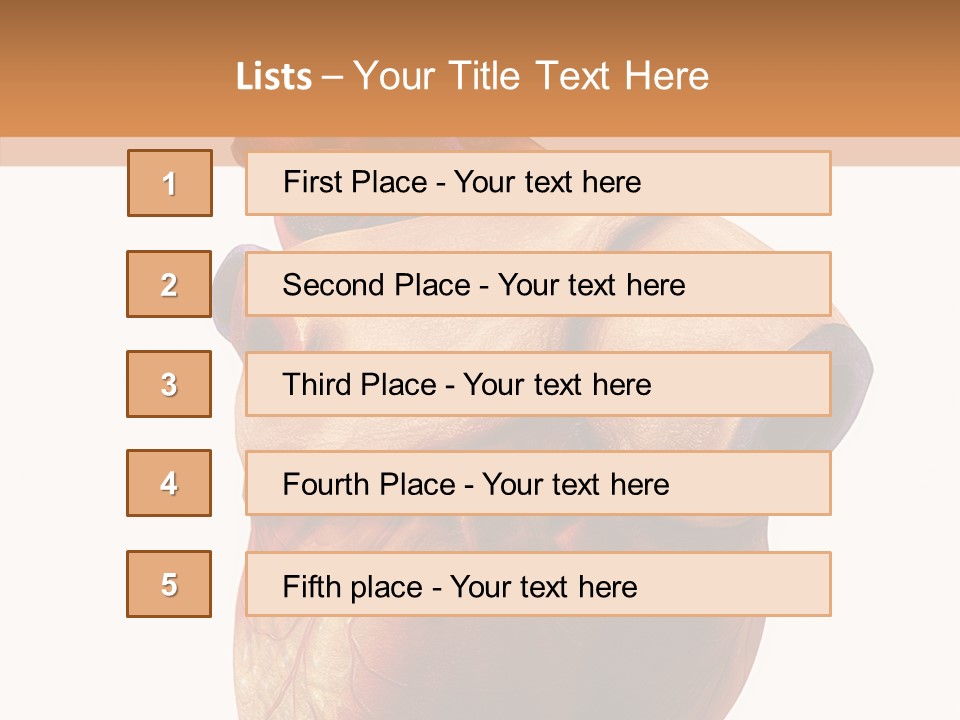Select the number 2 box
The image size is (960, 720).
pos(170,284)
